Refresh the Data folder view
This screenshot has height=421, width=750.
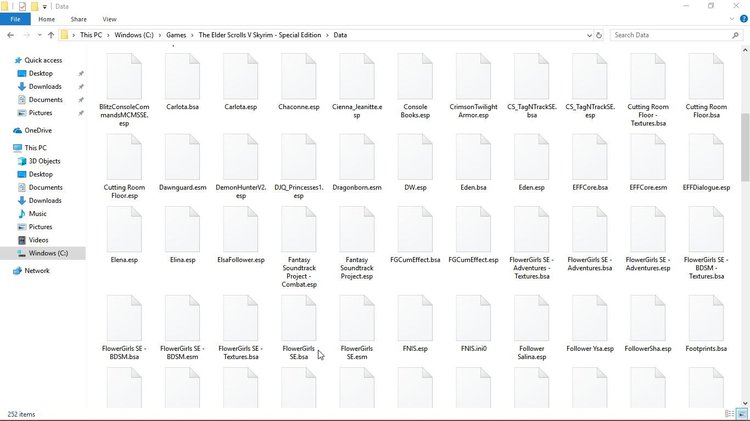point(598,35)
